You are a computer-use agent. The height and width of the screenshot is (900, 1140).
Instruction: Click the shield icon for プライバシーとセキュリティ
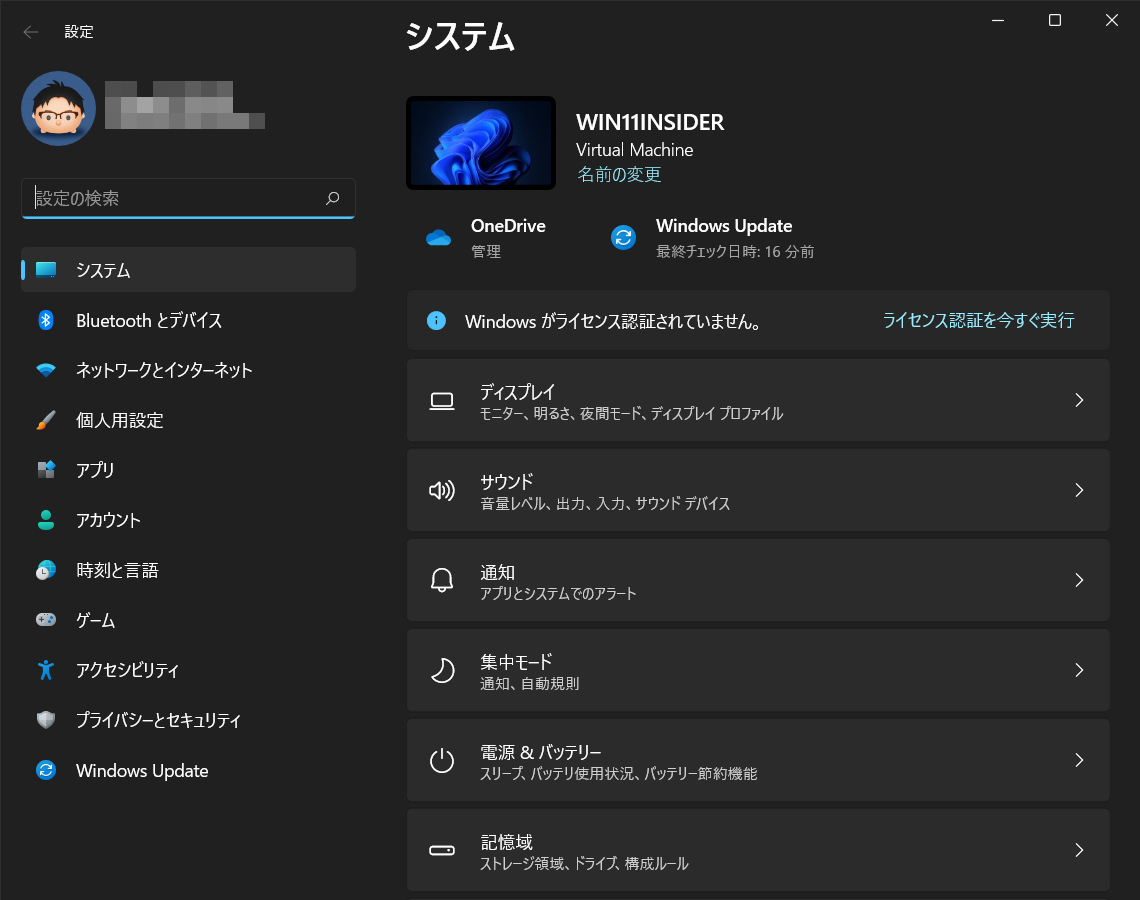coord(46,720)
